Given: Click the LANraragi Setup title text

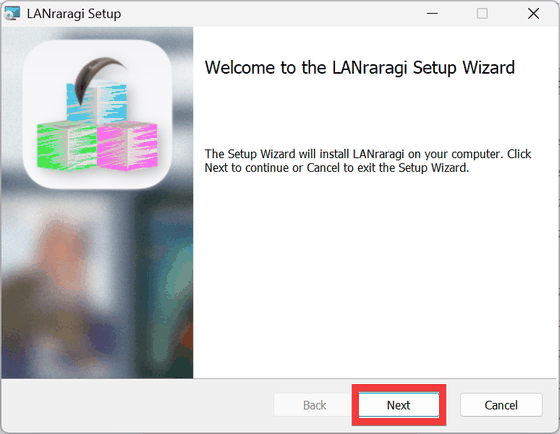Looking at the screenshot, I should (74, 14).
